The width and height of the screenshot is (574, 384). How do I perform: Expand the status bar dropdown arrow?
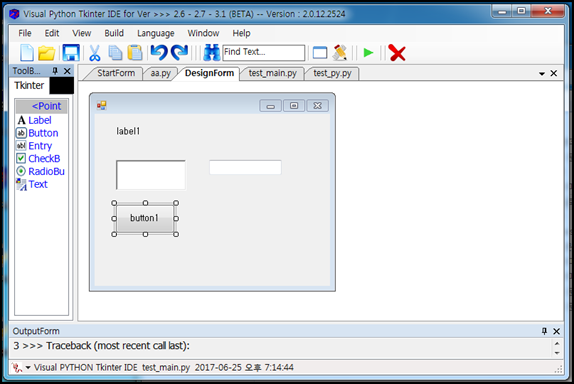[28, 368]
